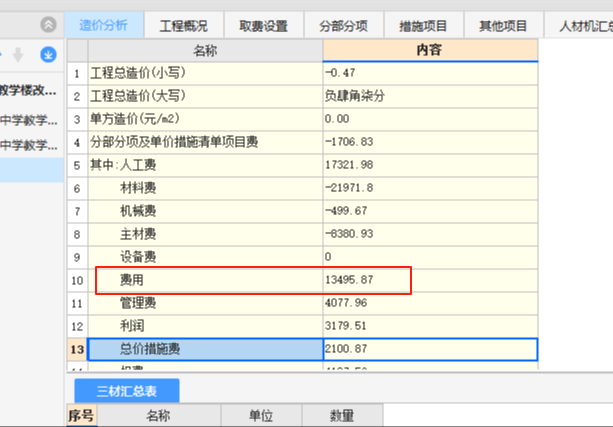Click the 序号 column header in the bottom table
The image size is (613, 427).
pyautogui.click(x=82, y=415)
